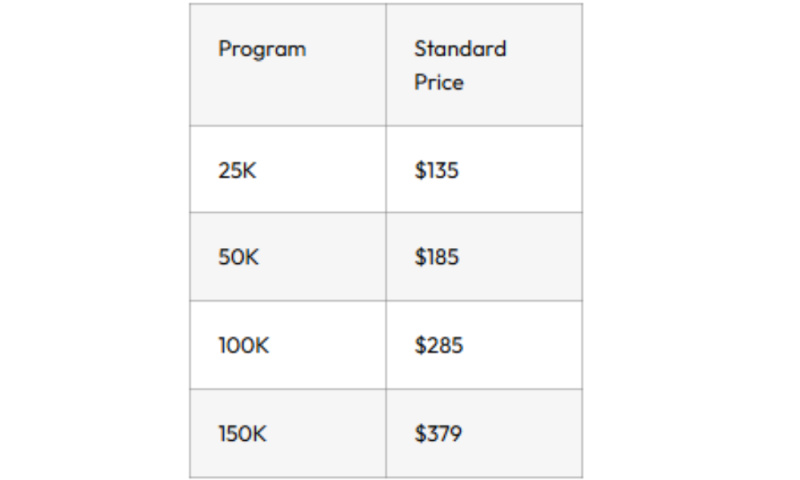This screenshot has width=800, height=480.
Task: Select the price listed for 50K
Action: pyautogui.click(x=437, y=257)
